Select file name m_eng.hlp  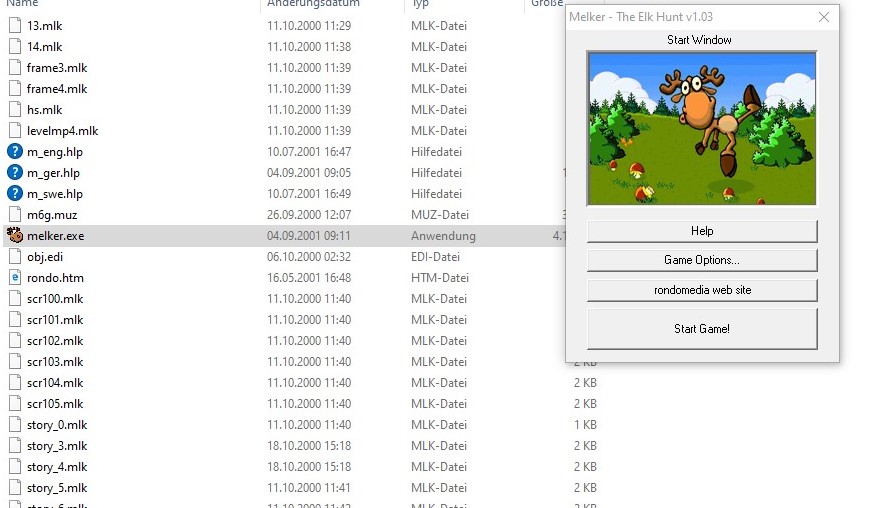pos(54,152)
